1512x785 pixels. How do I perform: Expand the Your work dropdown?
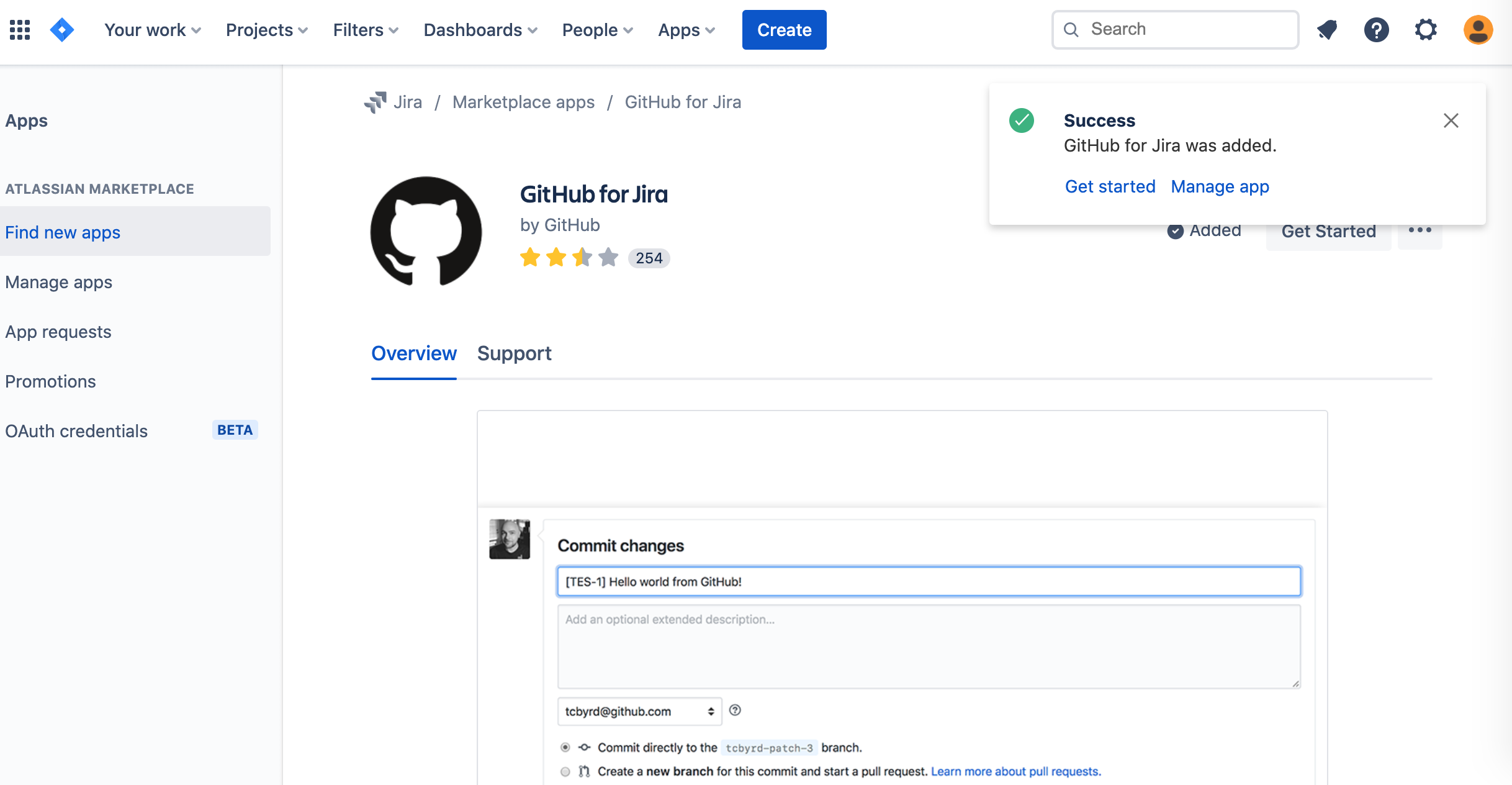[152, 30]
